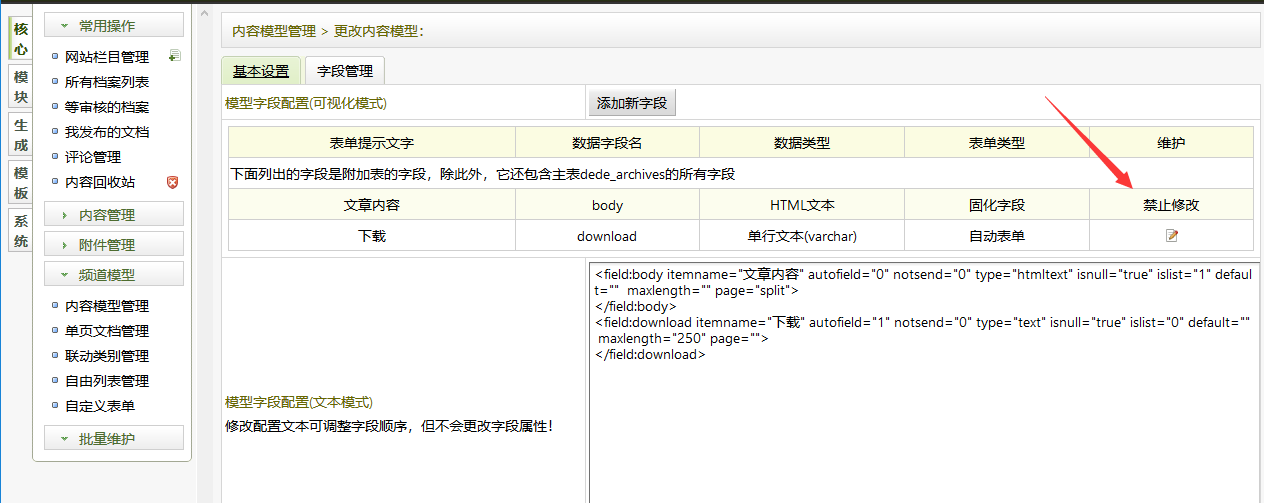The image size is (1264, 503).
Task: Expand the 批量维护 section
Action: coord(113,439)
